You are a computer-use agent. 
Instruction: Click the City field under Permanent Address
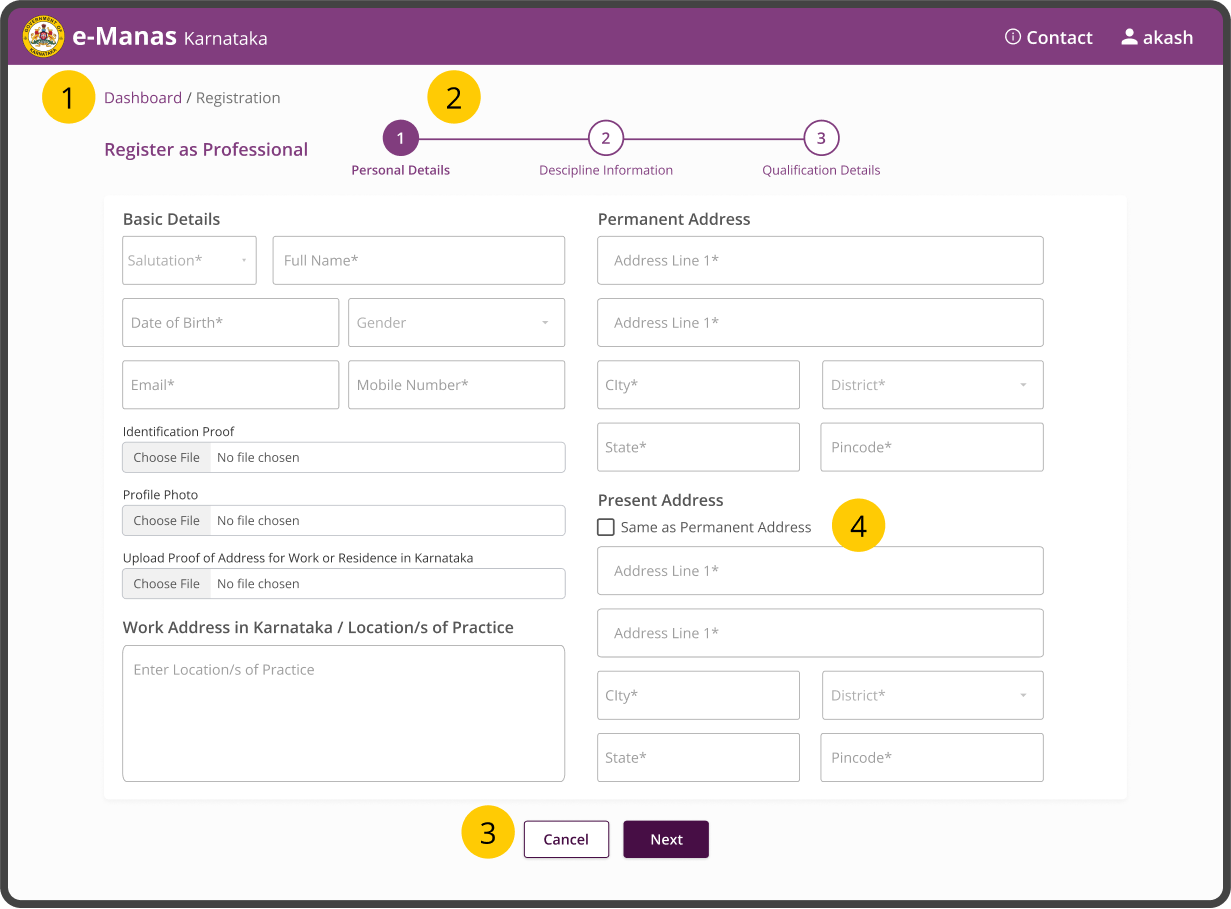pyautogui.click(x=698, y=385)
